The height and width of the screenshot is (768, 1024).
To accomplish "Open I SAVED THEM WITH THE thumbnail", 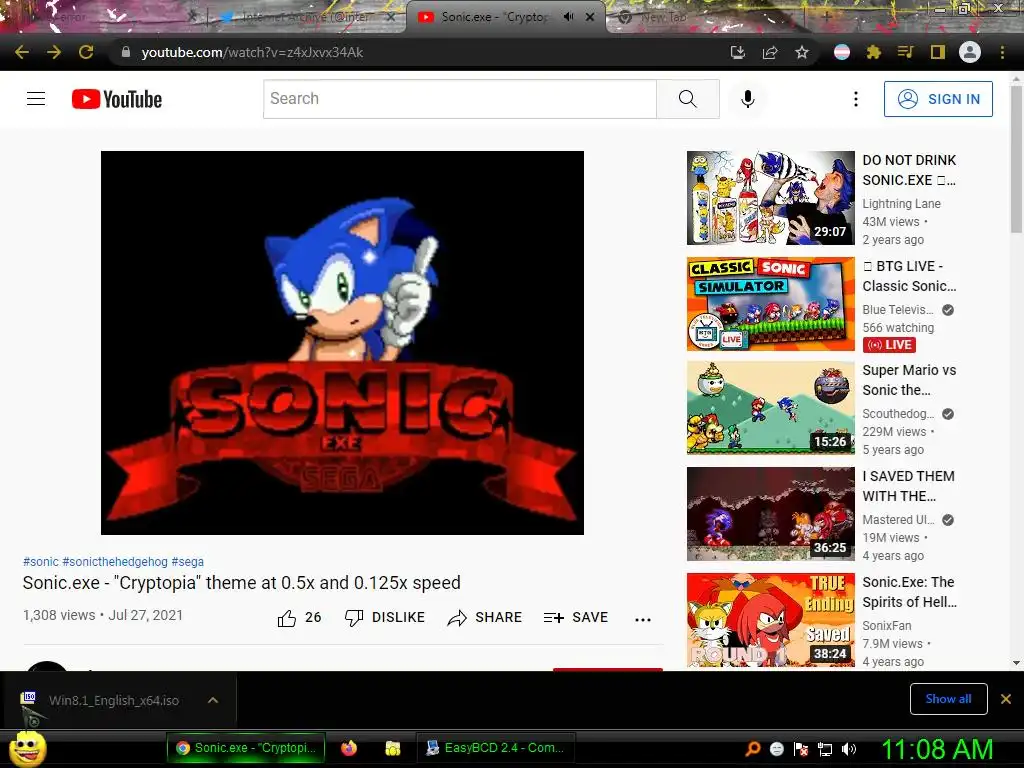I will click(x=771, y=514).
